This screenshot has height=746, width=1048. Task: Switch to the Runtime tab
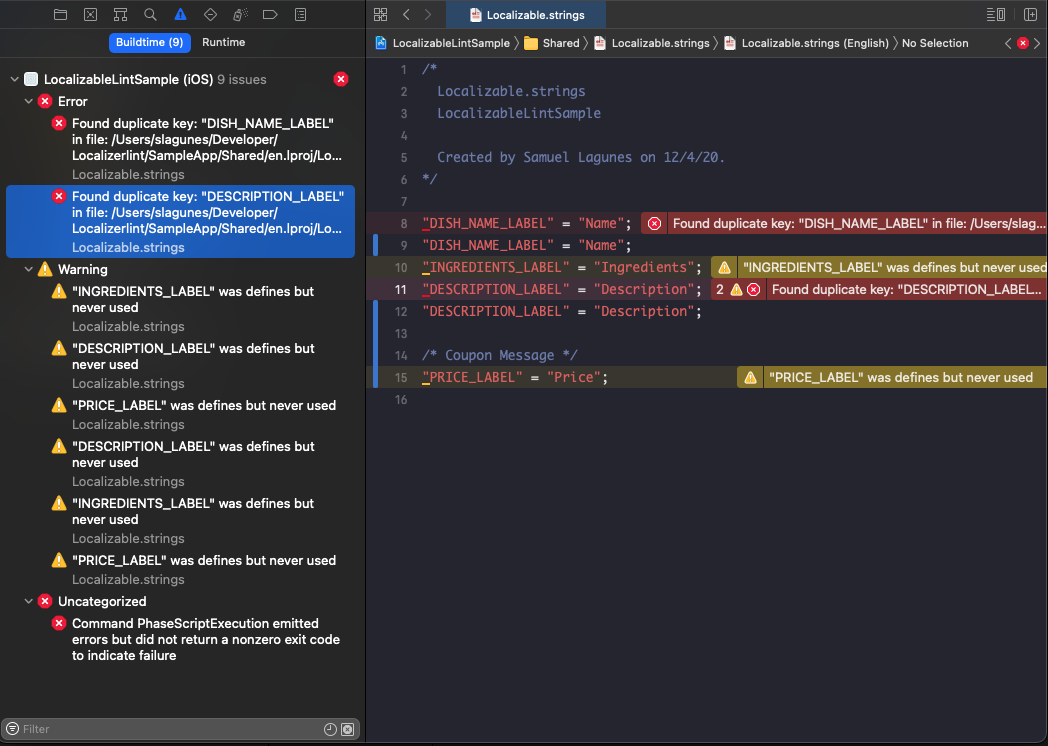pos(223,42)
